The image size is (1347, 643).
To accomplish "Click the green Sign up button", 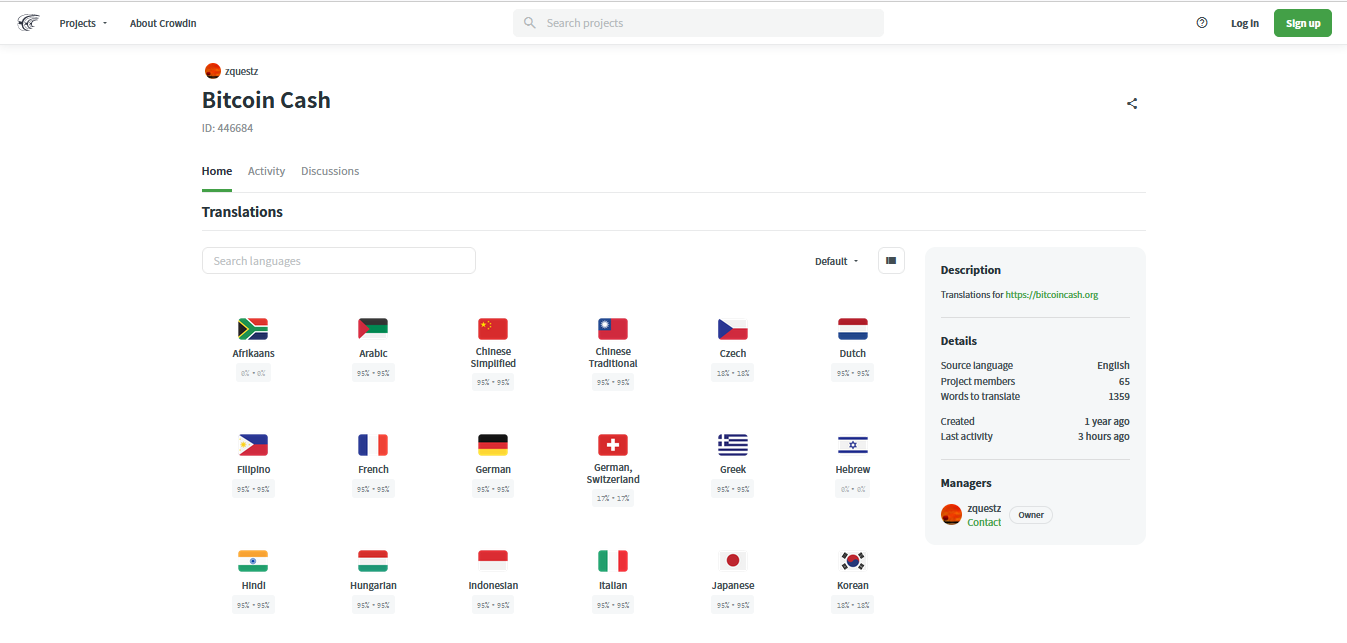I will [1303, 23].
